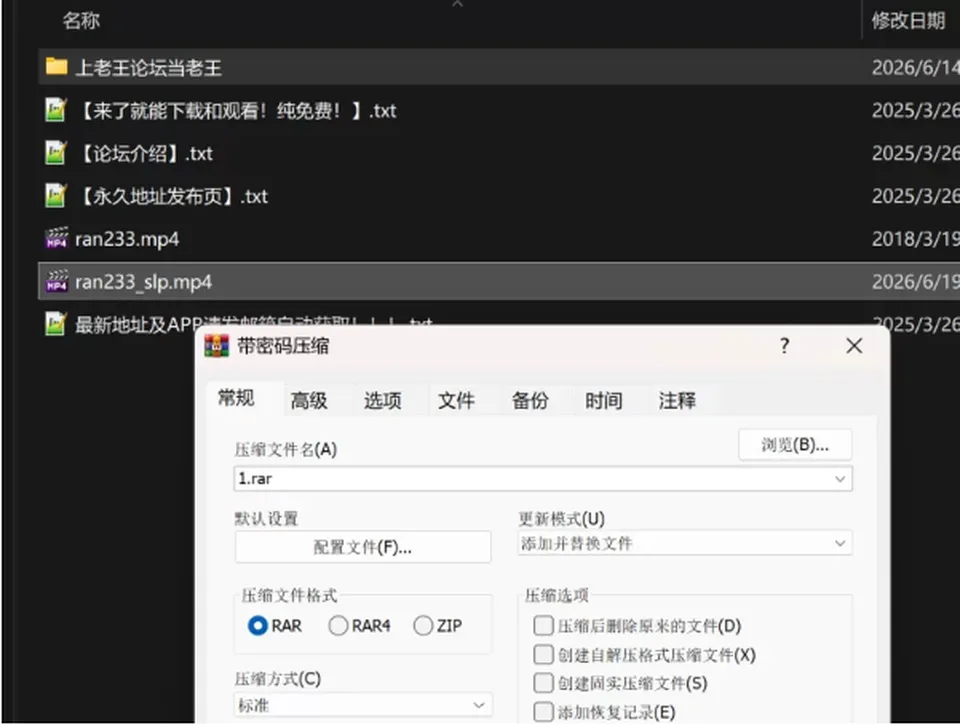This screenshot has height=725, width=960.
Task: Select the folder name 上老王论坛当老王
Action: coord(148,67)
